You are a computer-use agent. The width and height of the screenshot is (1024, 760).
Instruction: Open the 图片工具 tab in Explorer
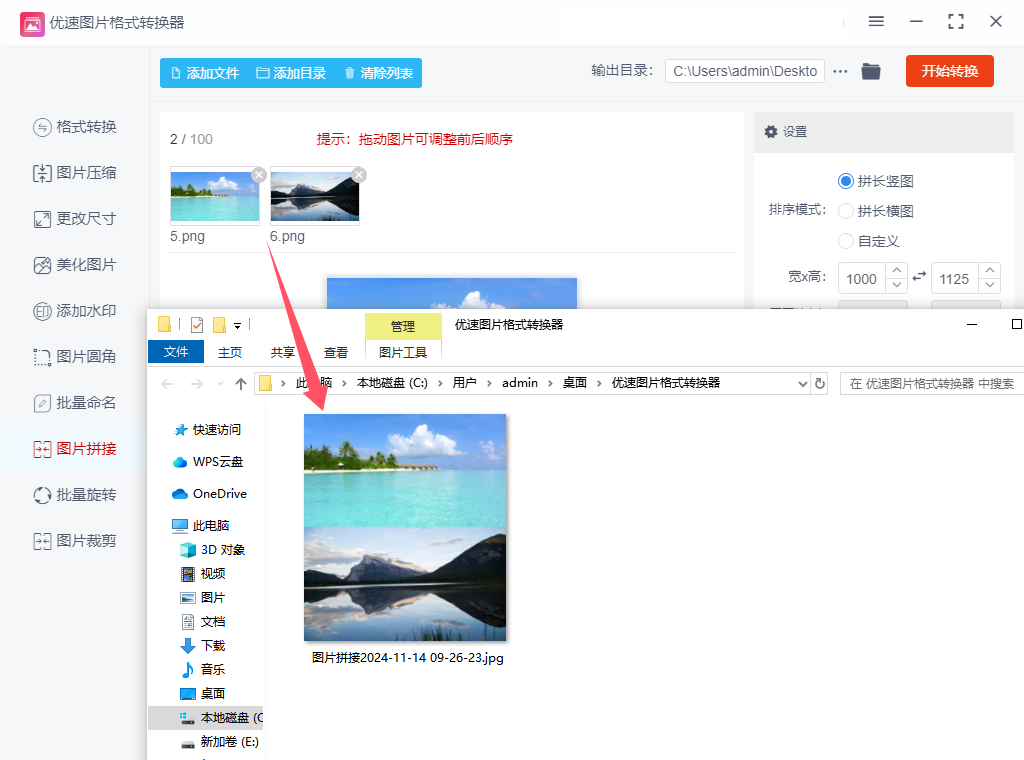click(x=403, y=353)
